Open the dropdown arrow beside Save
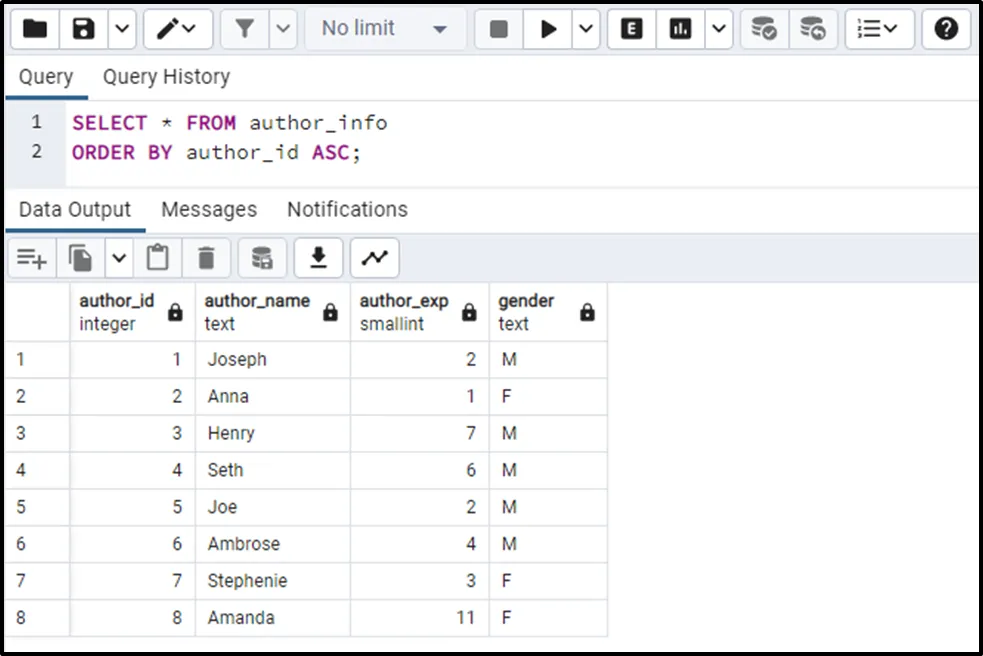The image size is (983, 656). pyautogui.click(x=121, y=29)
